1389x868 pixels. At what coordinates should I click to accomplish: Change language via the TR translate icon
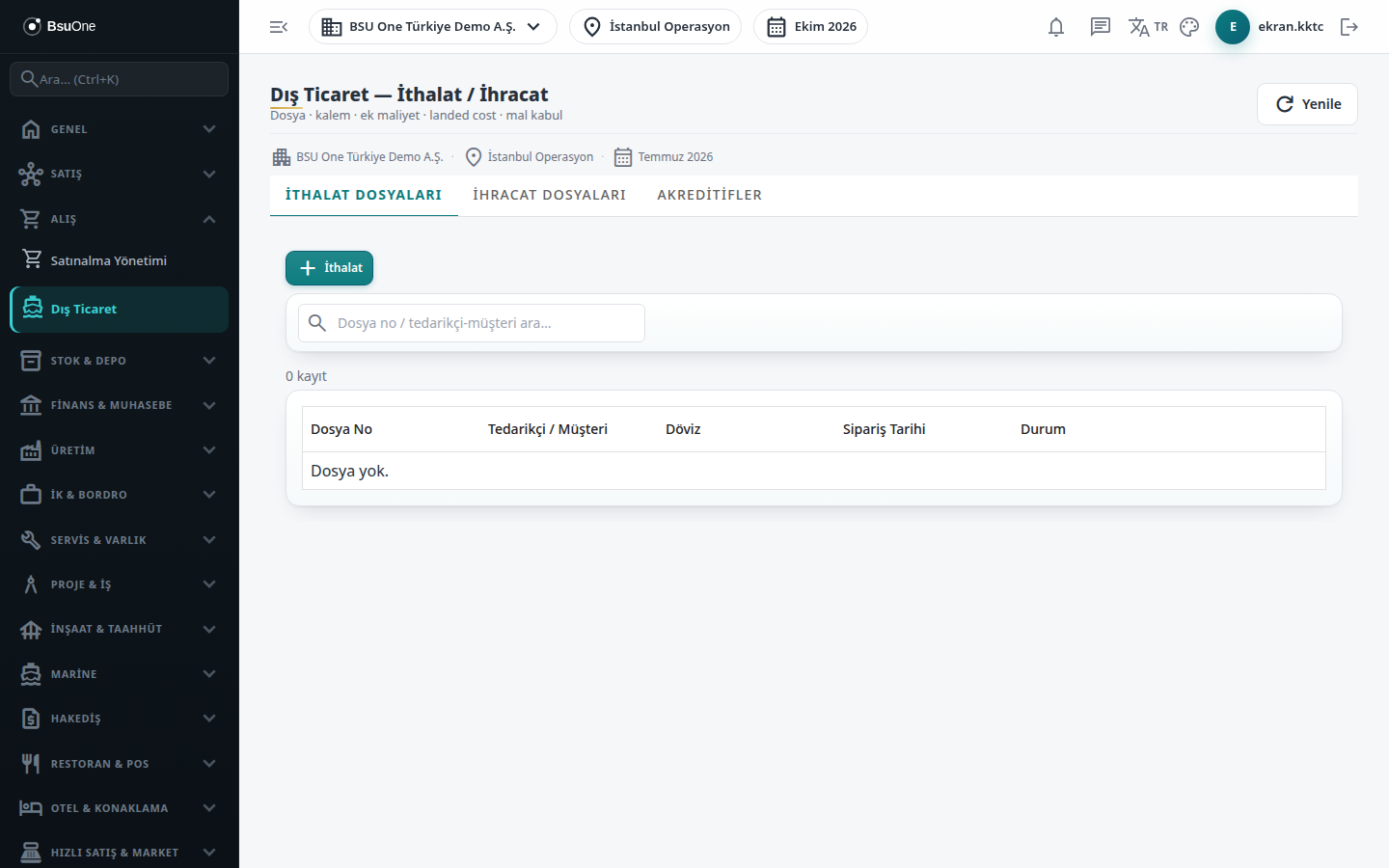[x=1148, y=27]
